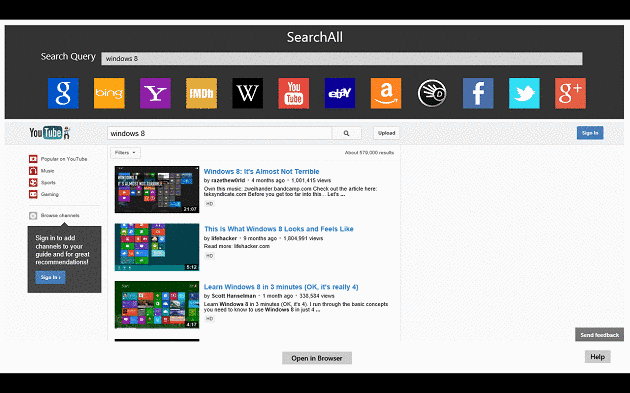Select the Amazon search icon
This screenshot has width=630, height=393.
[386, 93]
